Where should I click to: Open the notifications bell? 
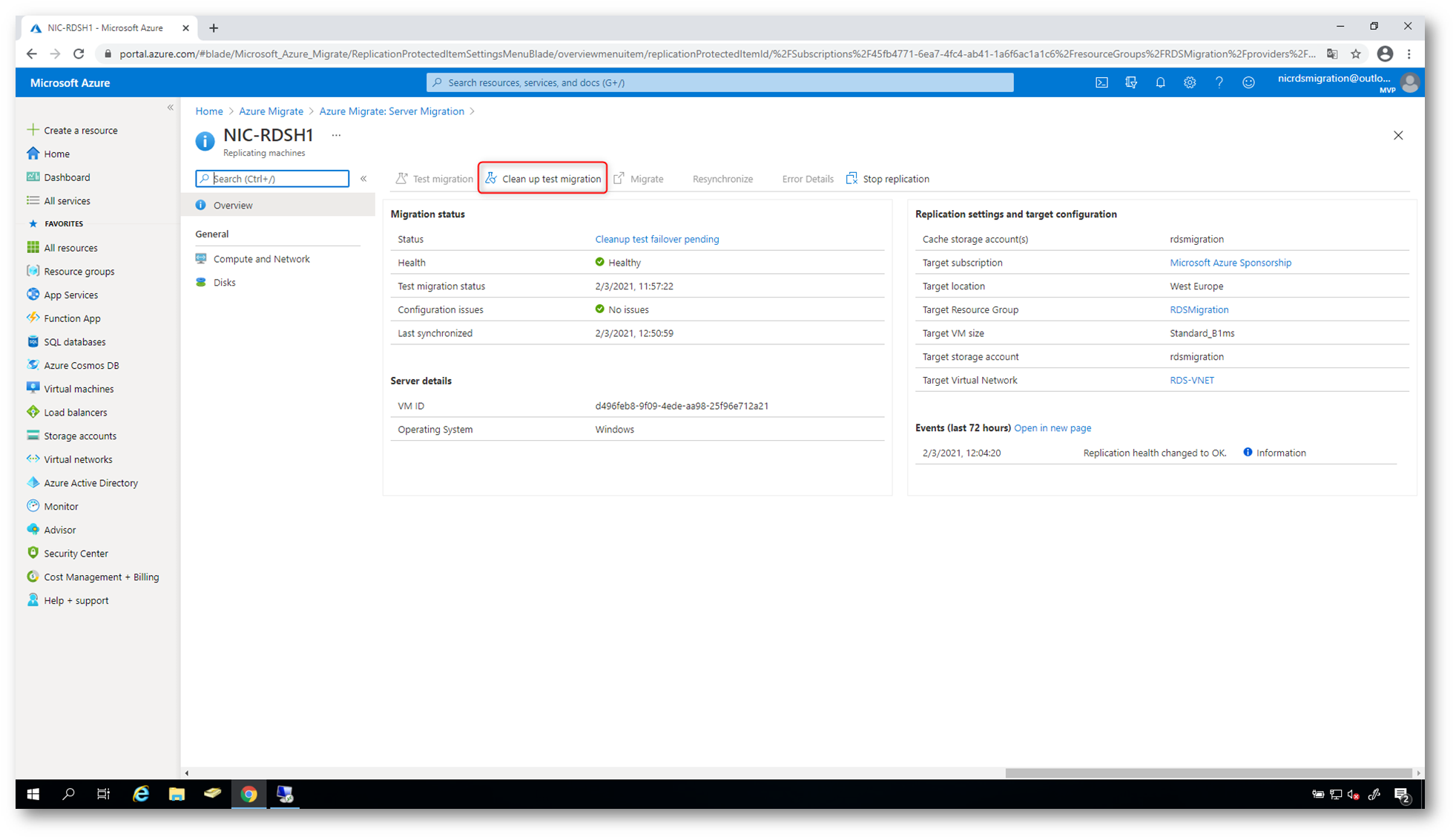[1160, 82]
